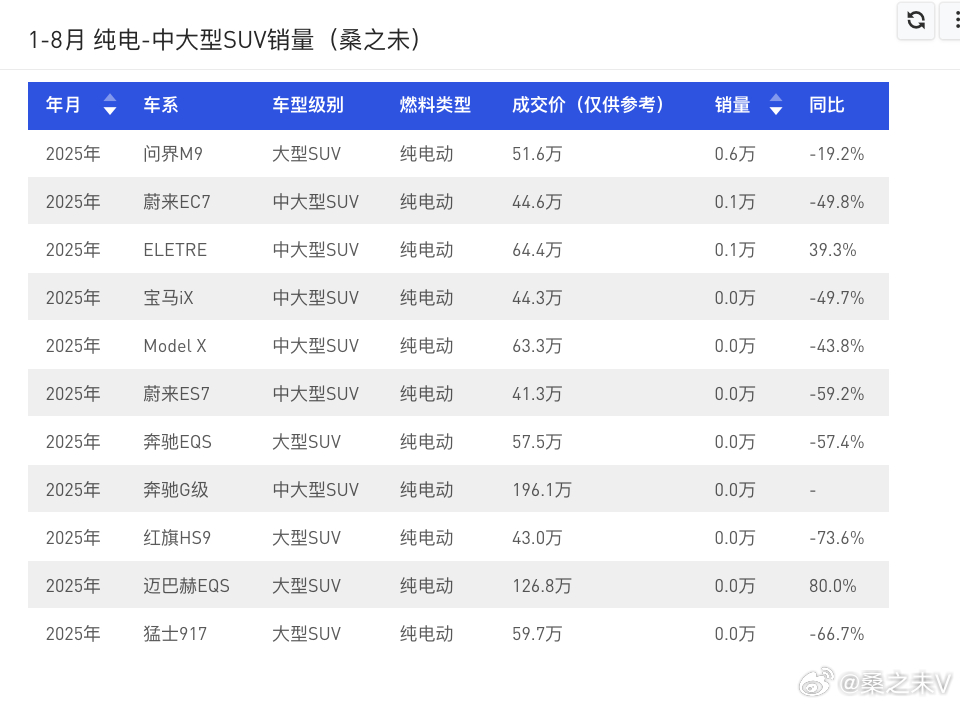
Task: Click the 44.6万 price cell
Action: 537,201
